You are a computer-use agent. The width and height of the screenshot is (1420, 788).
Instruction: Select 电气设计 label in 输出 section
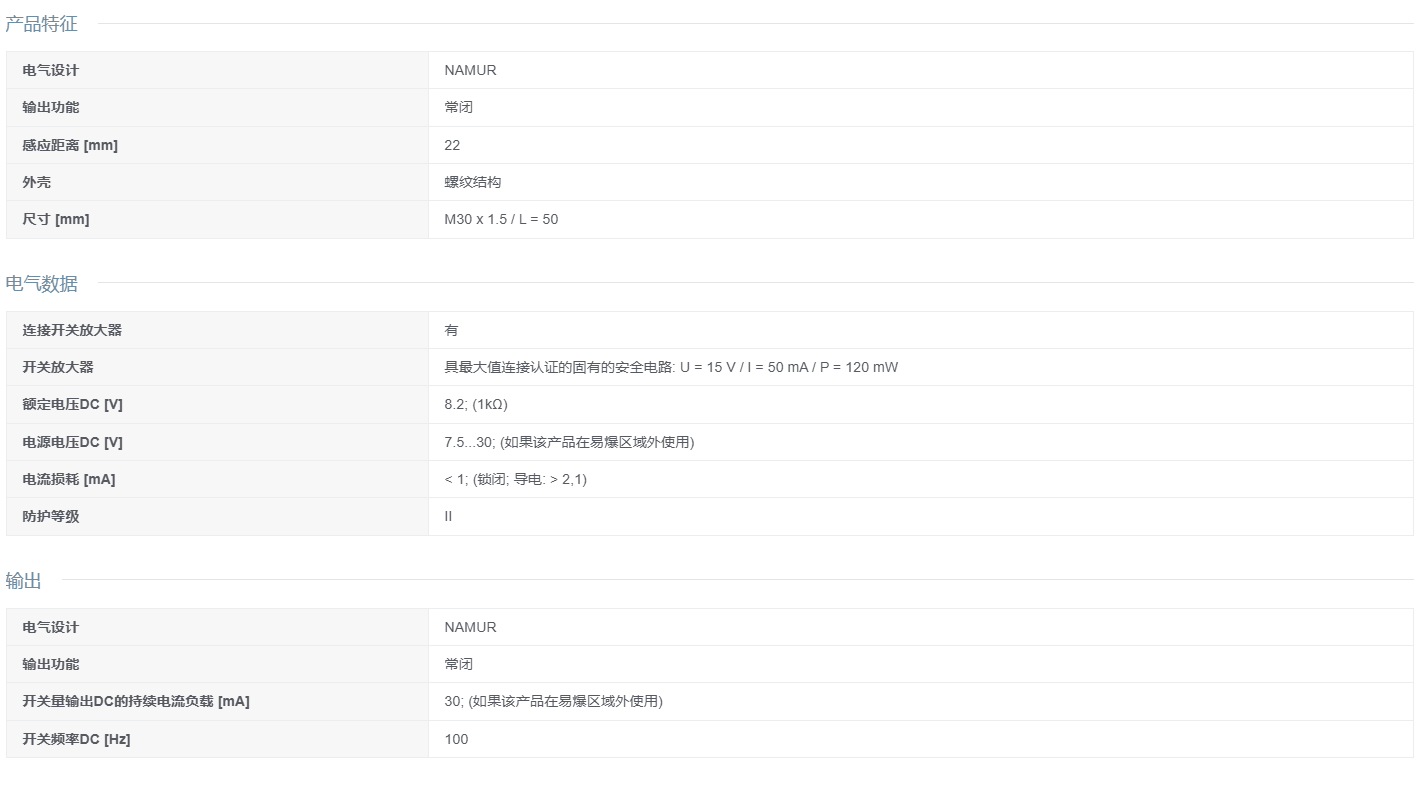tap(51, 627)
